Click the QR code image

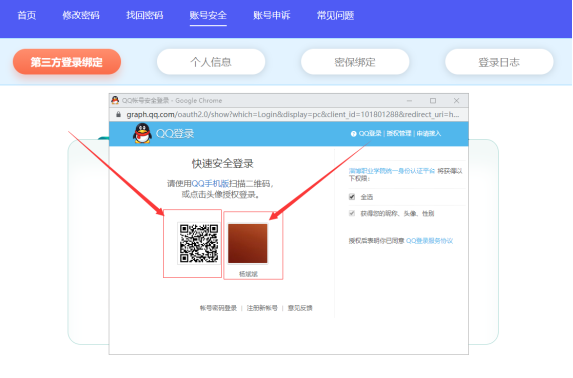pos(199,243)
